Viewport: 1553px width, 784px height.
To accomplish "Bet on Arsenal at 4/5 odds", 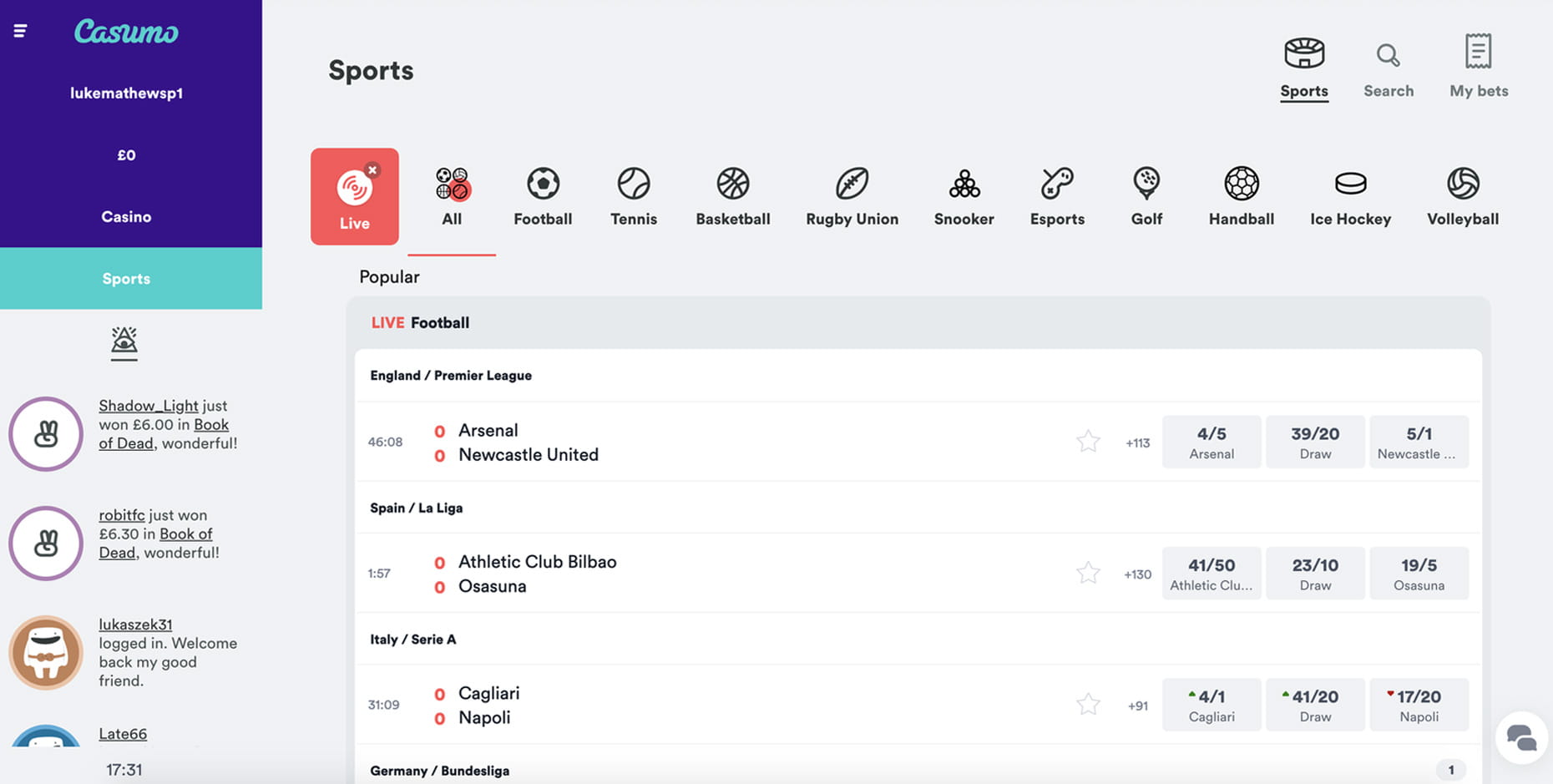I will pyautogui.click(x=1212, y=442).
